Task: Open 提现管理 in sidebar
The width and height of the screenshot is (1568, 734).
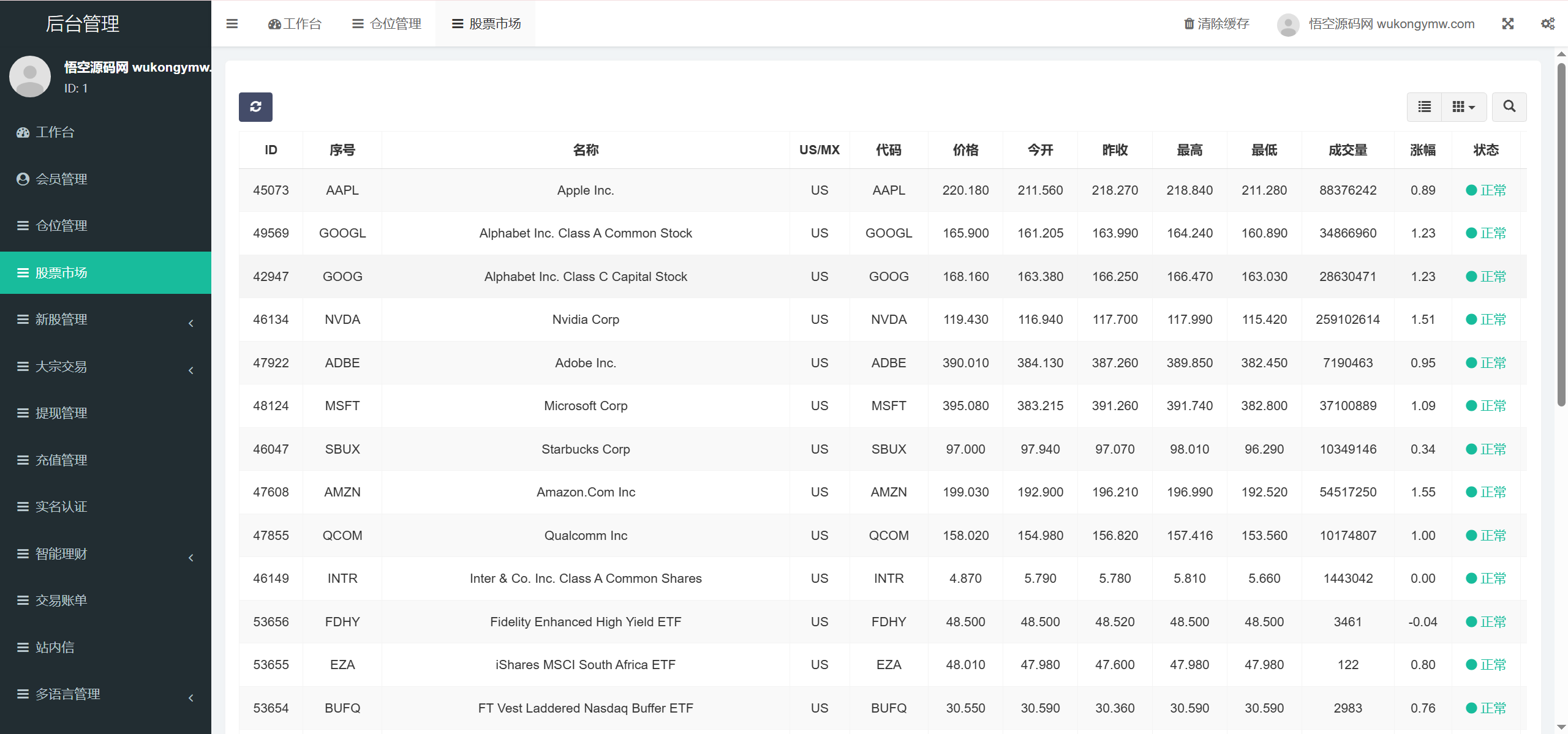Action: pos(61,413)
